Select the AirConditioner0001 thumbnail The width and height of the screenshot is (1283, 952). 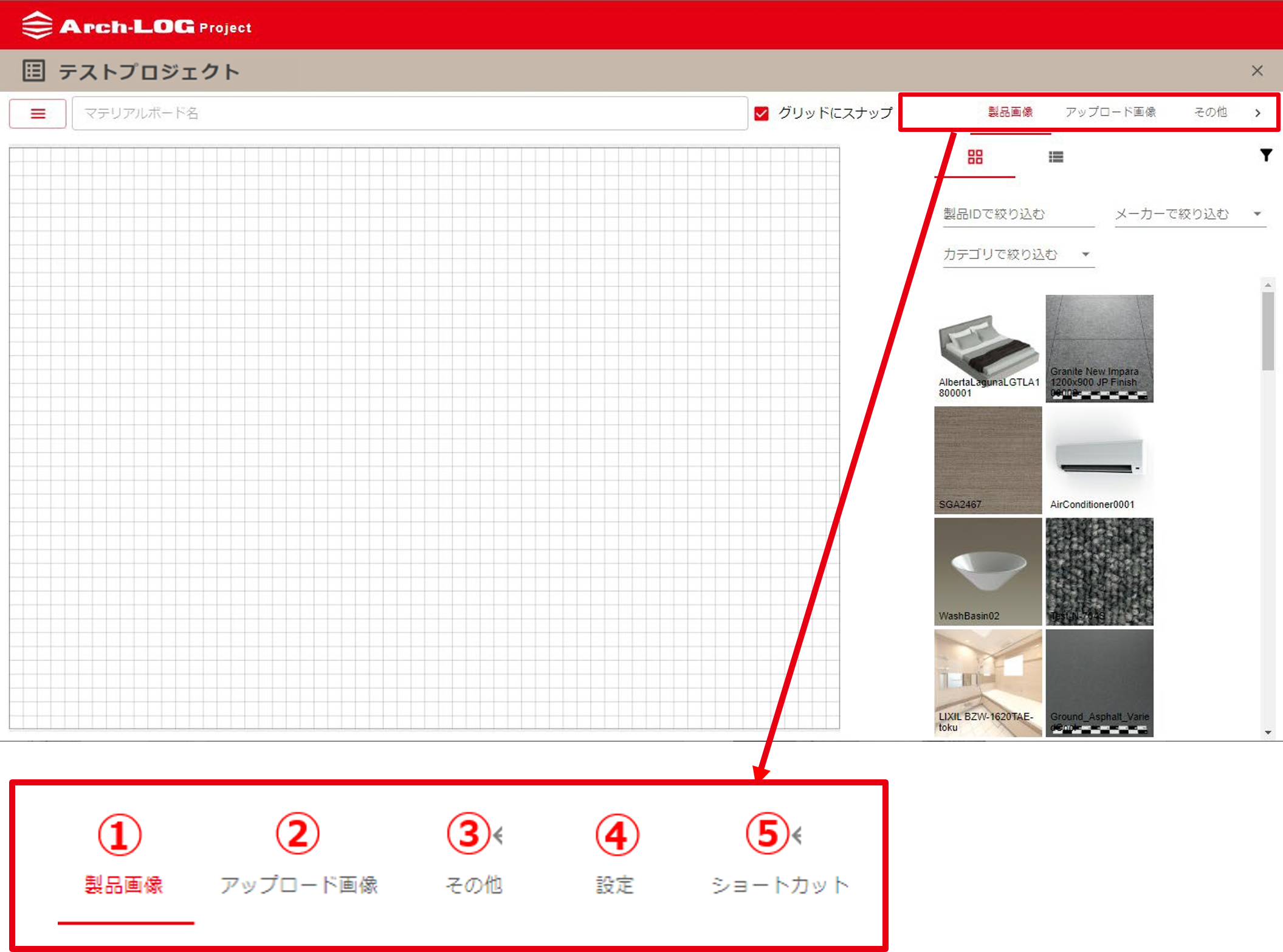click(x=1099, y=460)
